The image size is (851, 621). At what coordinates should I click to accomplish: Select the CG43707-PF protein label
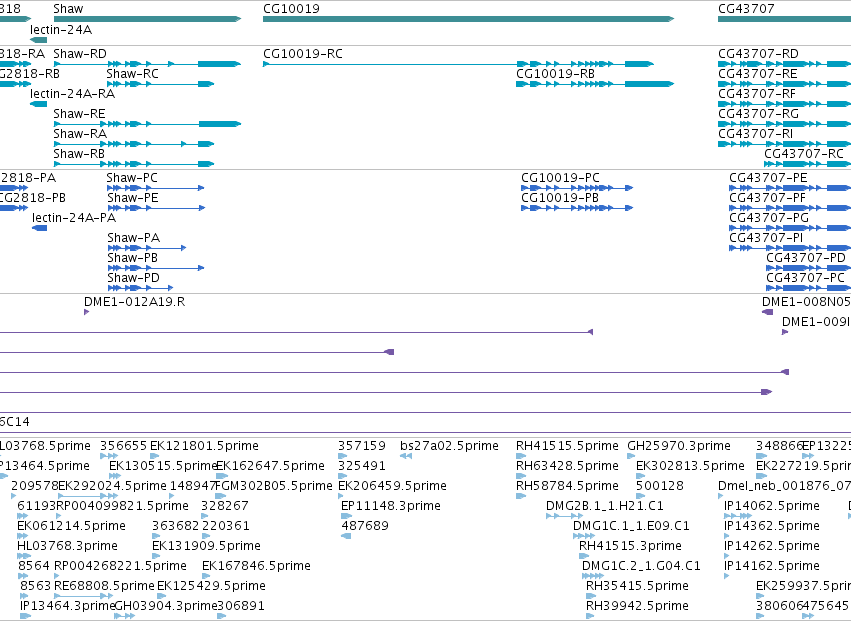click(767, 198)
